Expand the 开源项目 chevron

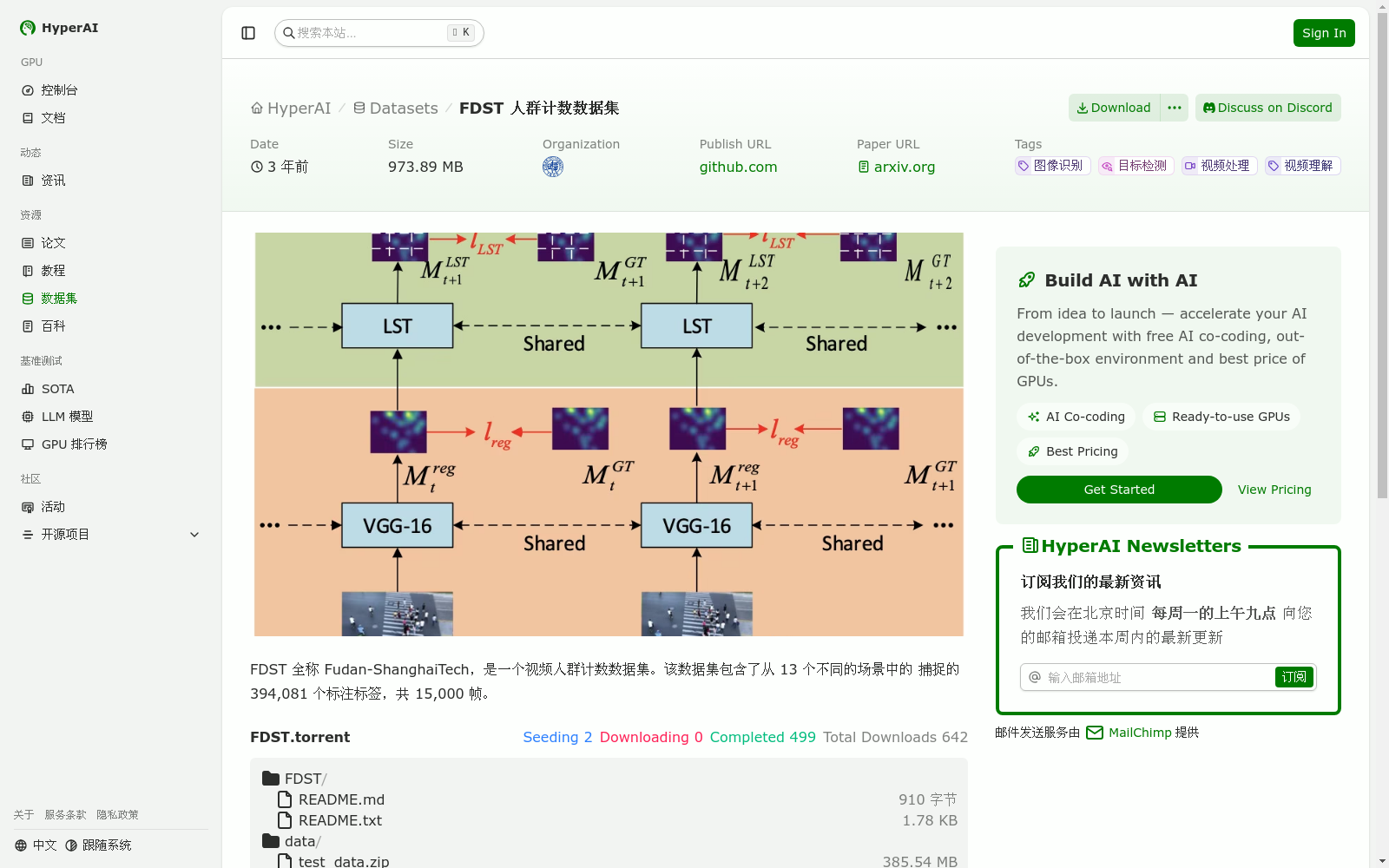[194, 535]
